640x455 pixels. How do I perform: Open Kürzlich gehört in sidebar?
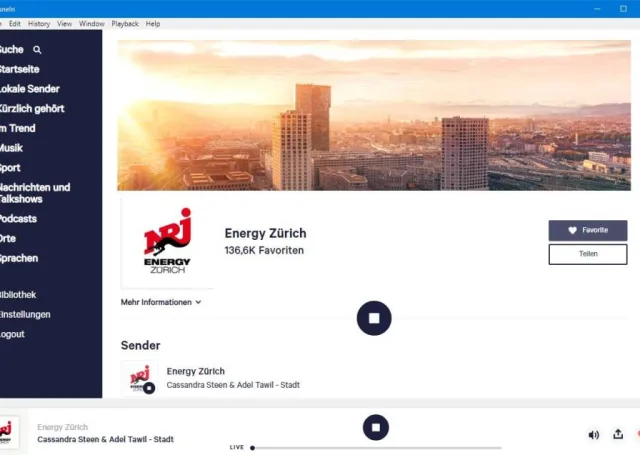coord(32,109)
